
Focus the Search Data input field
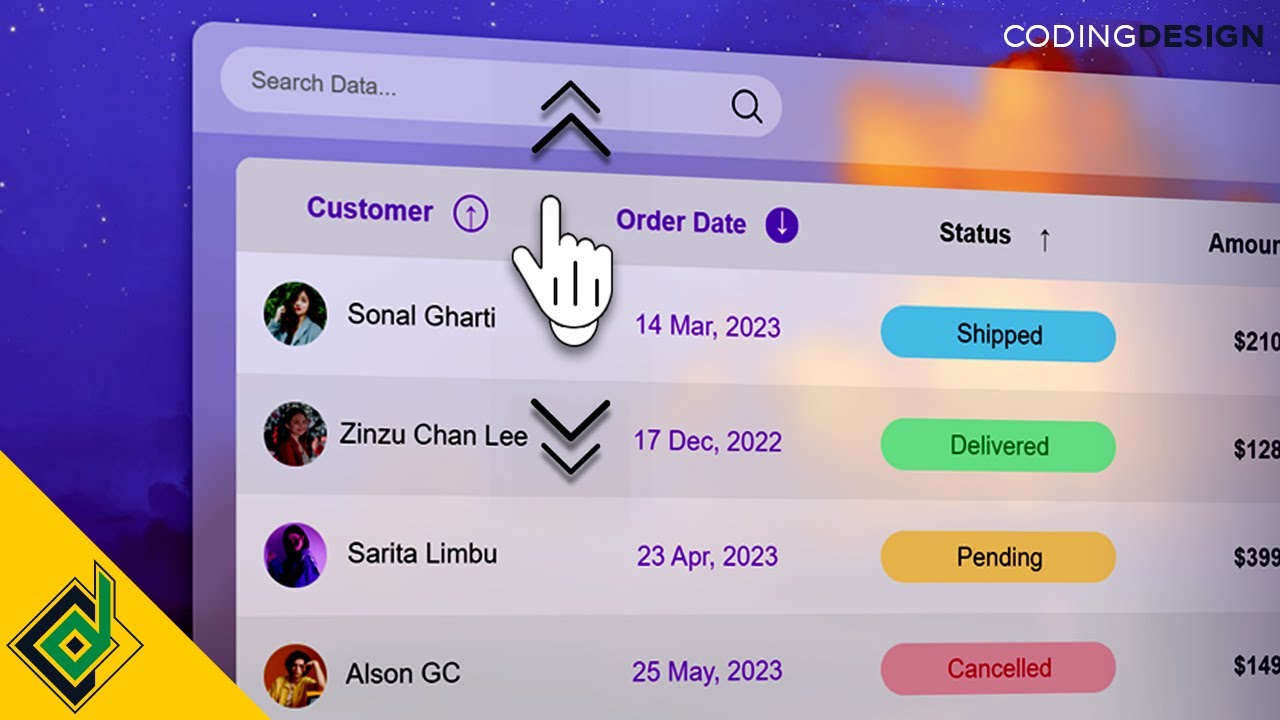[500, 93]
